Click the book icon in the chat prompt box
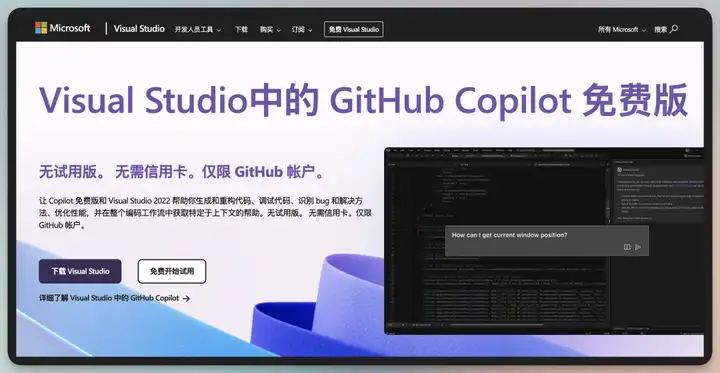 click(x=627, y=247)
